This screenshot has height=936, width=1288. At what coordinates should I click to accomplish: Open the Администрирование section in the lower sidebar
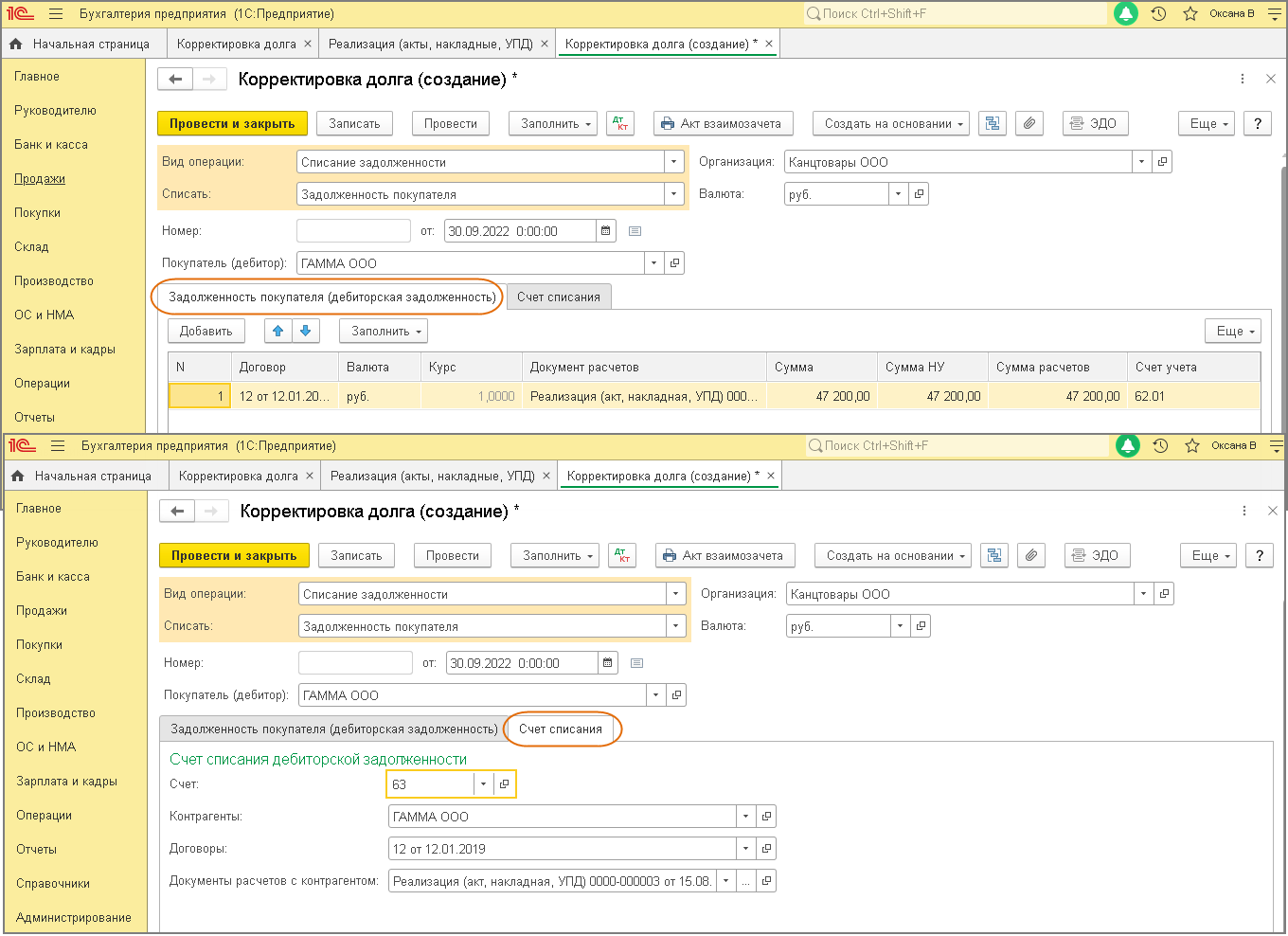coord(74,918)
